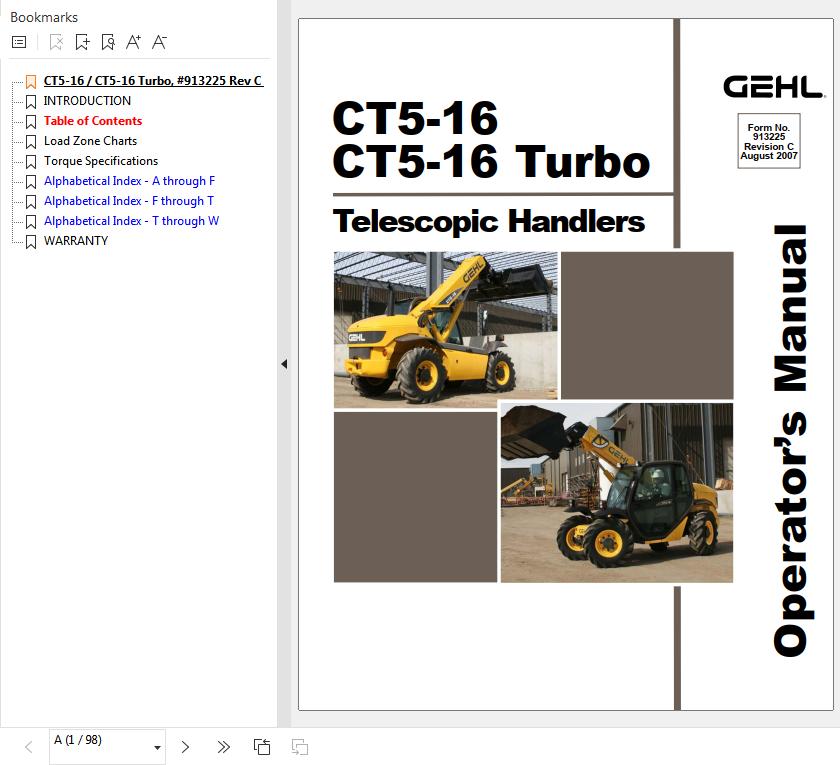Increase bookmark text size with A+ icon
Image resolution: width=840 pixels, height=765 pixels.
[x=133, y=42]
